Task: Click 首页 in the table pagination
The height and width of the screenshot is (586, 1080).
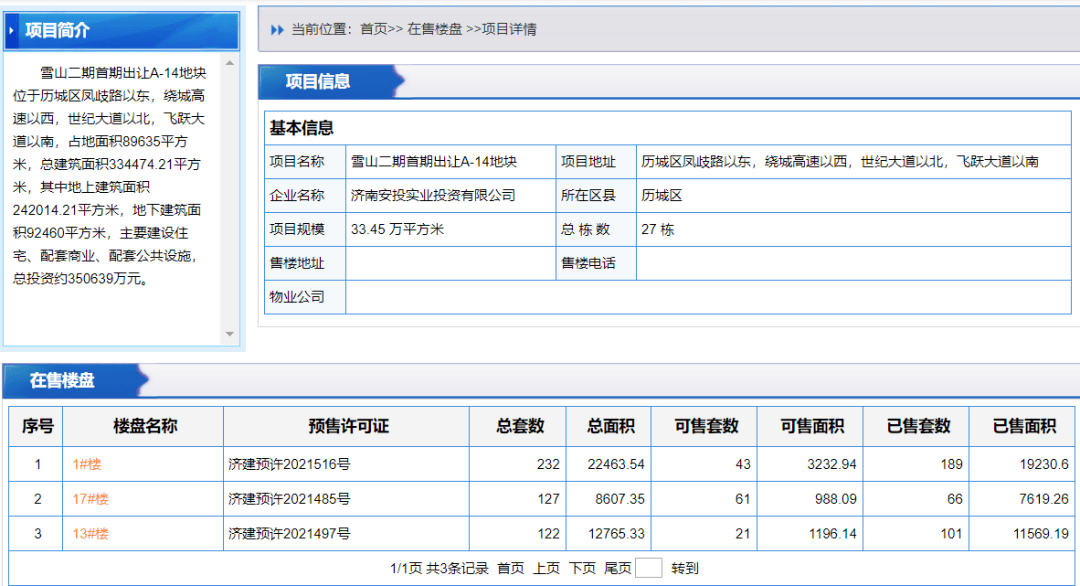Action: (510, 568)
